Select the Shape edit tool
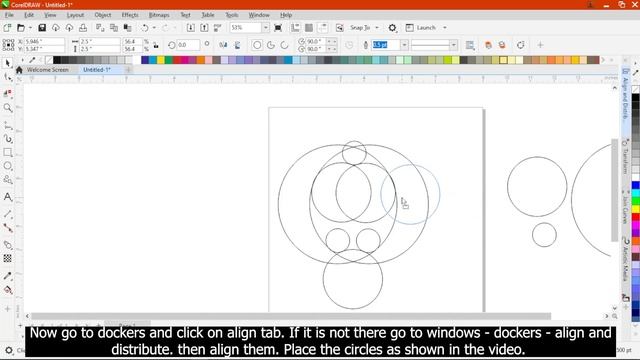The height and width of the screenshot is (360, 640). click(x=7, y=77)
